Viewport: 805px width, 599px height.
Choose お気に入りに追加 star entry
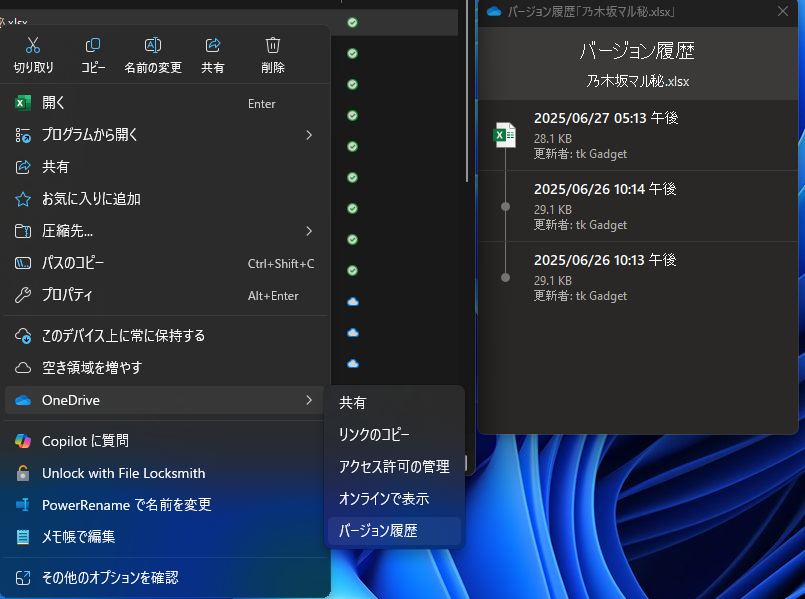tap(165, 199)
